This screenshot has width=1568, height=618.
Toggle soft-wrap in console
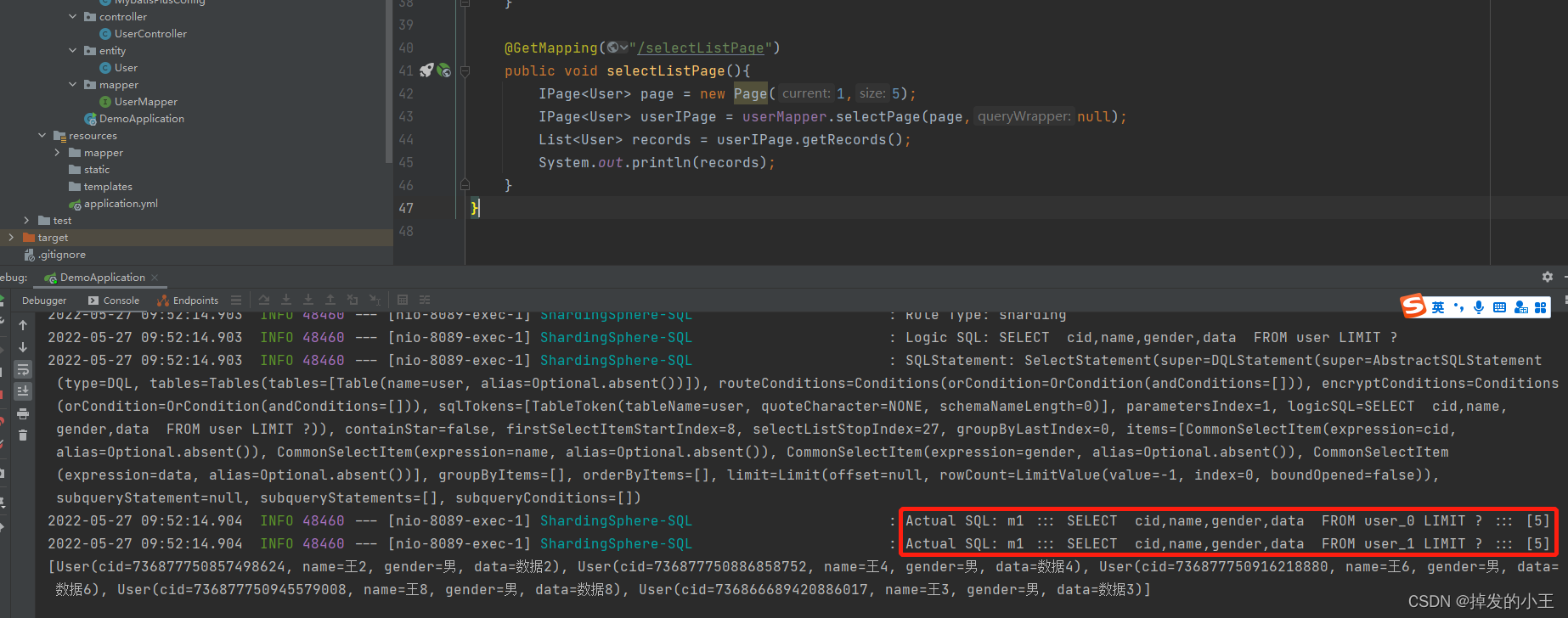click(23, 369)
